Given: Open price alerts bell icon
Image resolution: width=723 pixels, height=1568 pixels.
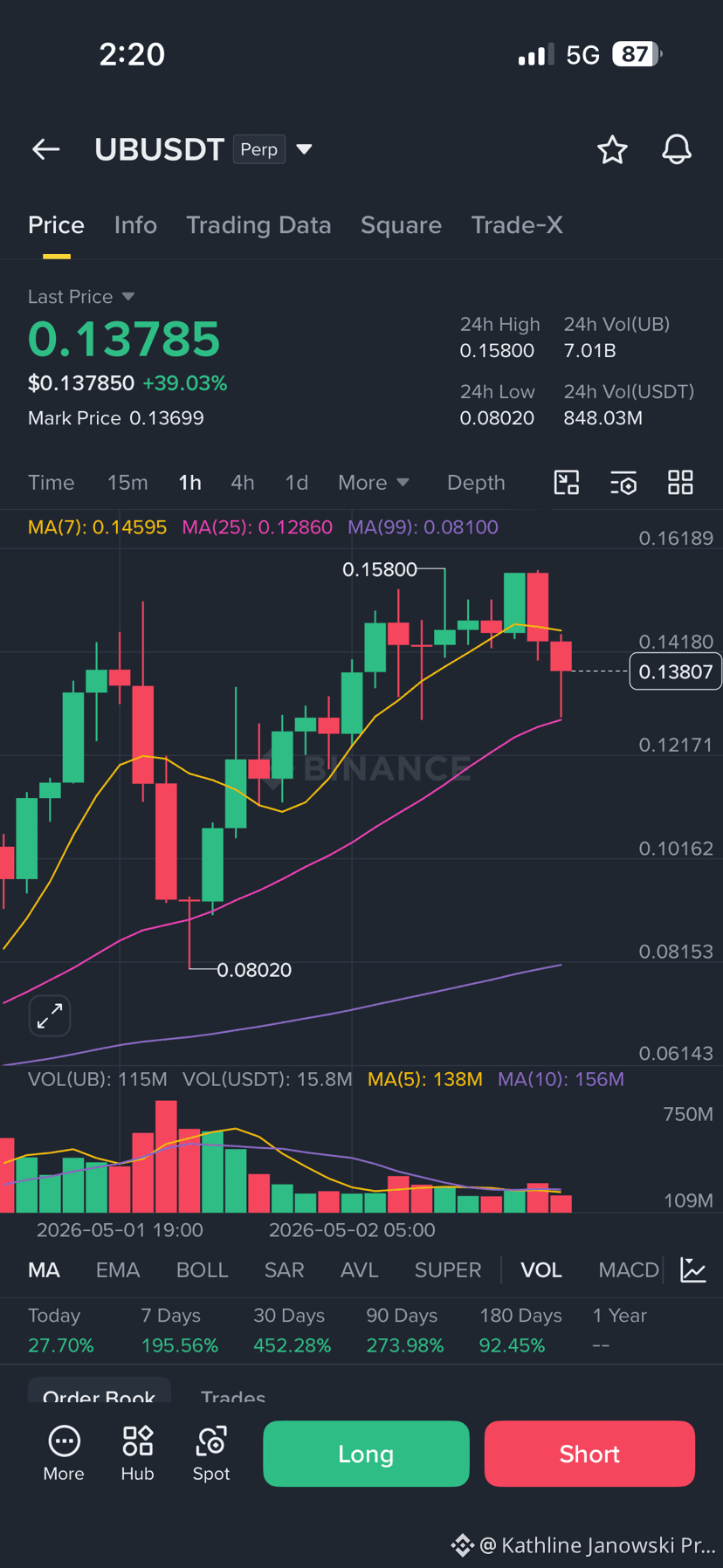Looking at the screenshot, I should click(x=677, y=149).
